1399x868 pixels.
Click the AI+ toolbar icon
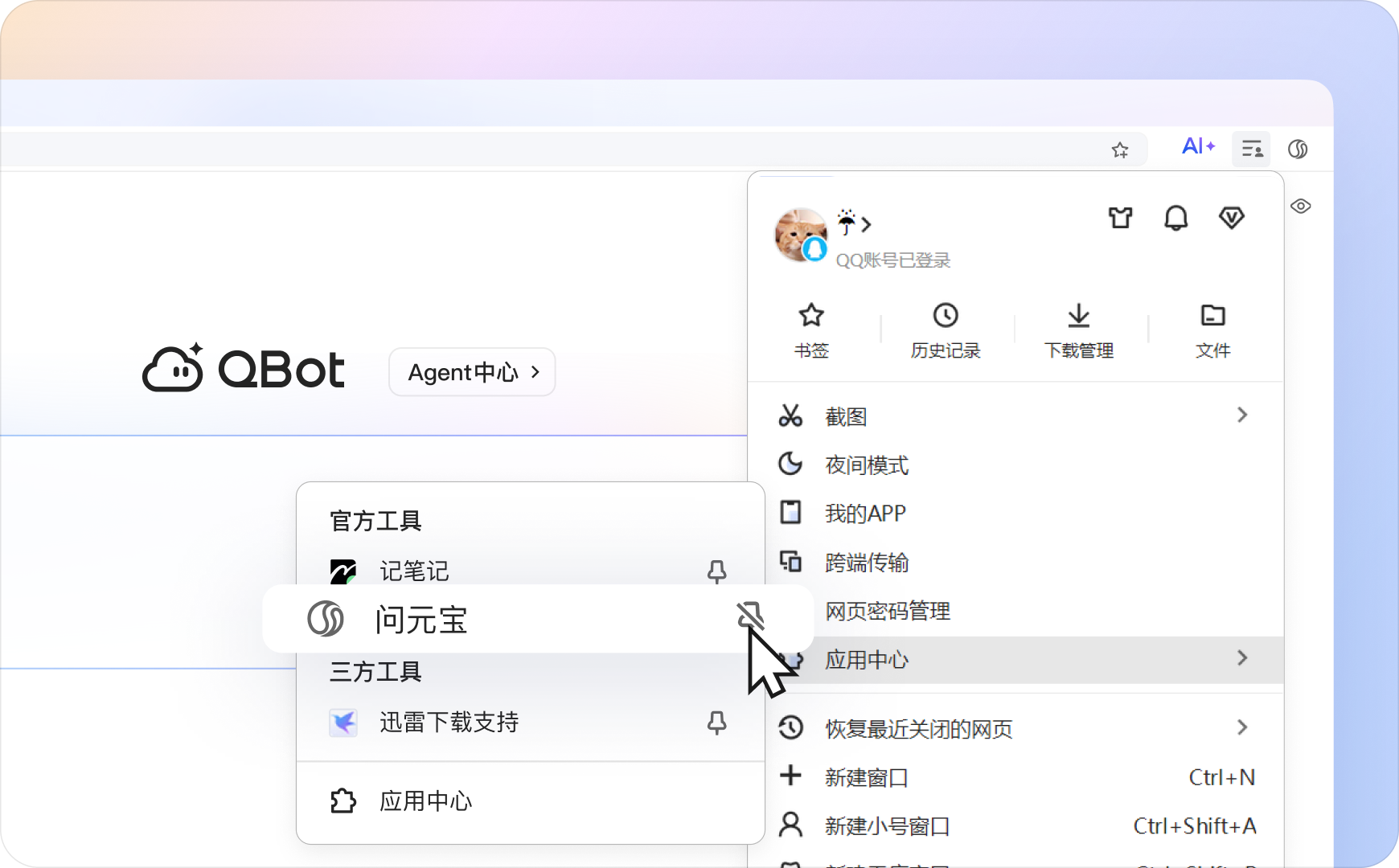point(1197,146)
